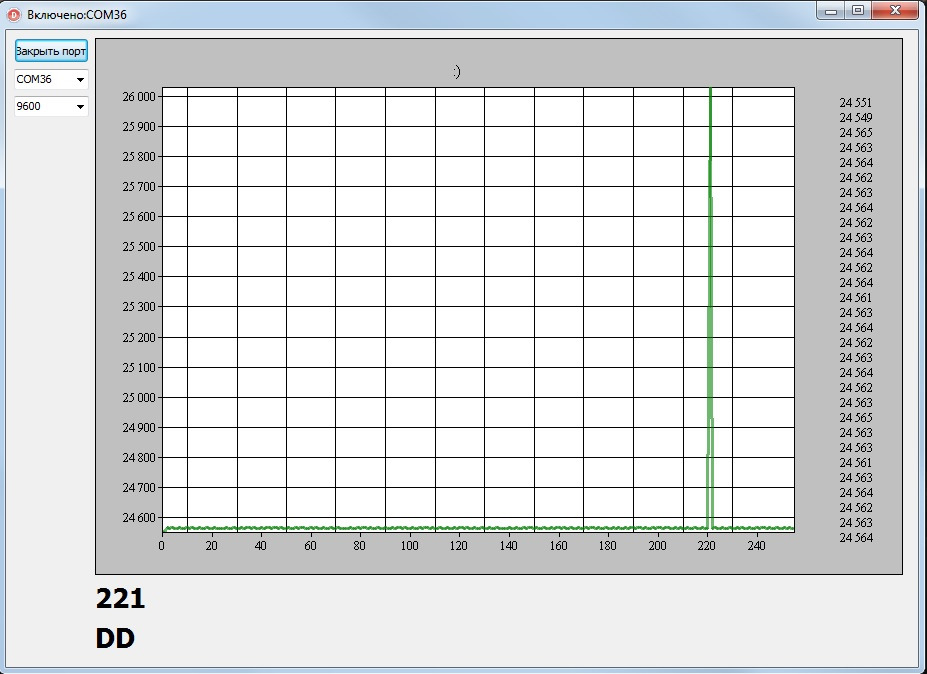
Task: Click the '24 551' reading in the list
Action: (855, 102)
